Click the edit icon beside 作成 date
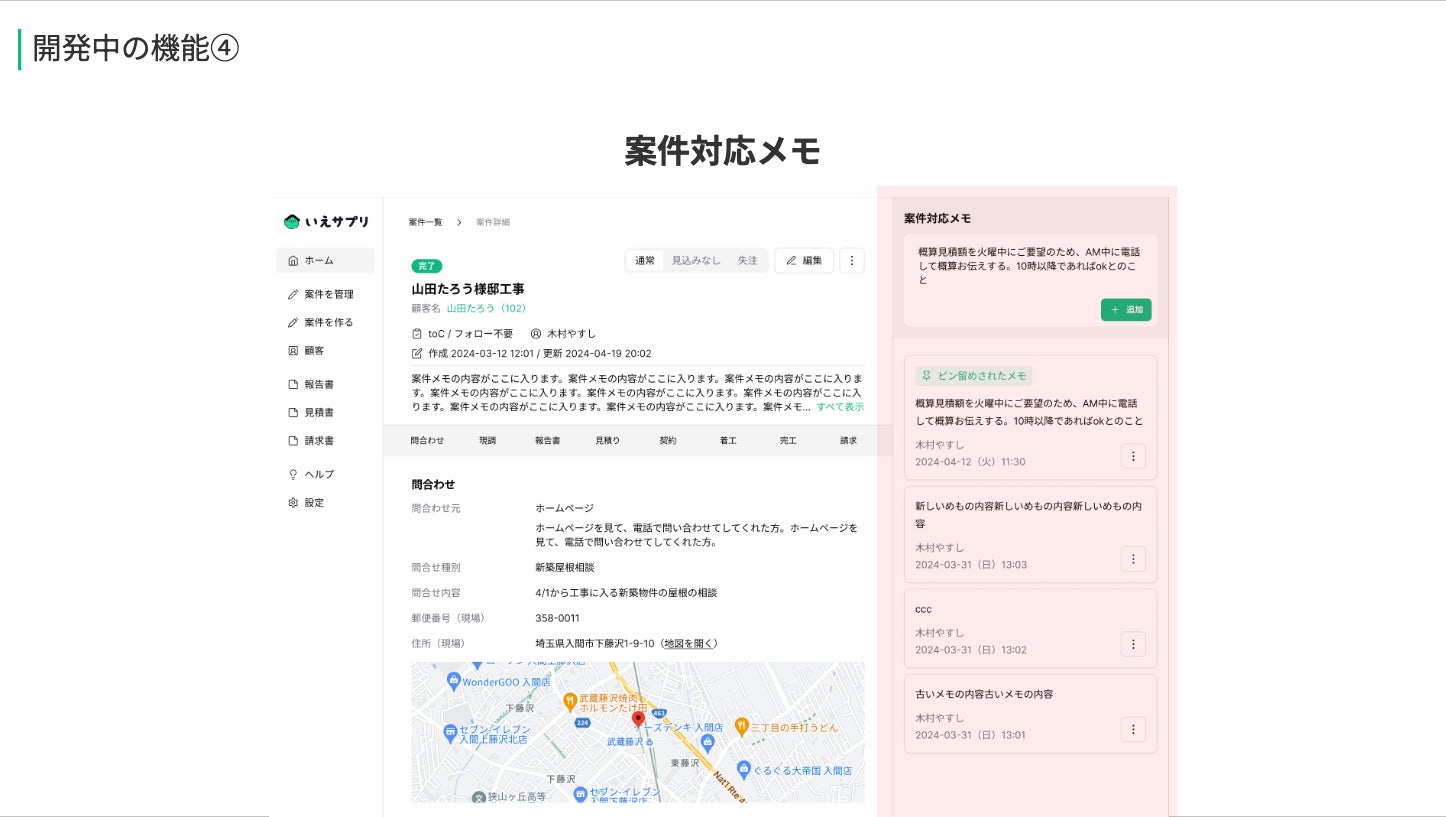Screen dimensions: 1446x817 point(417,354)
